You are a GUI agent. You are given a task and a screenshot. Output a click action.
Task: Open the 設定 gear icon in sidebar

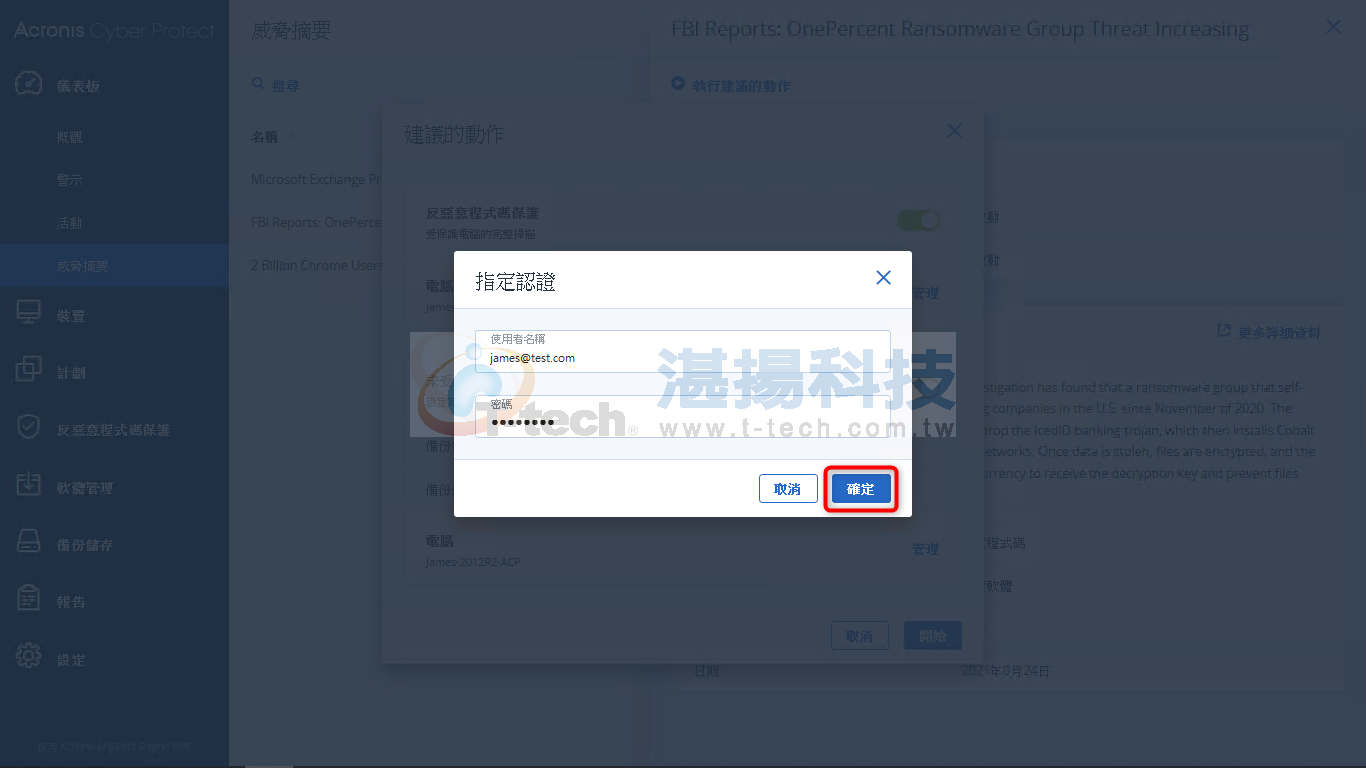click(29, 658)
